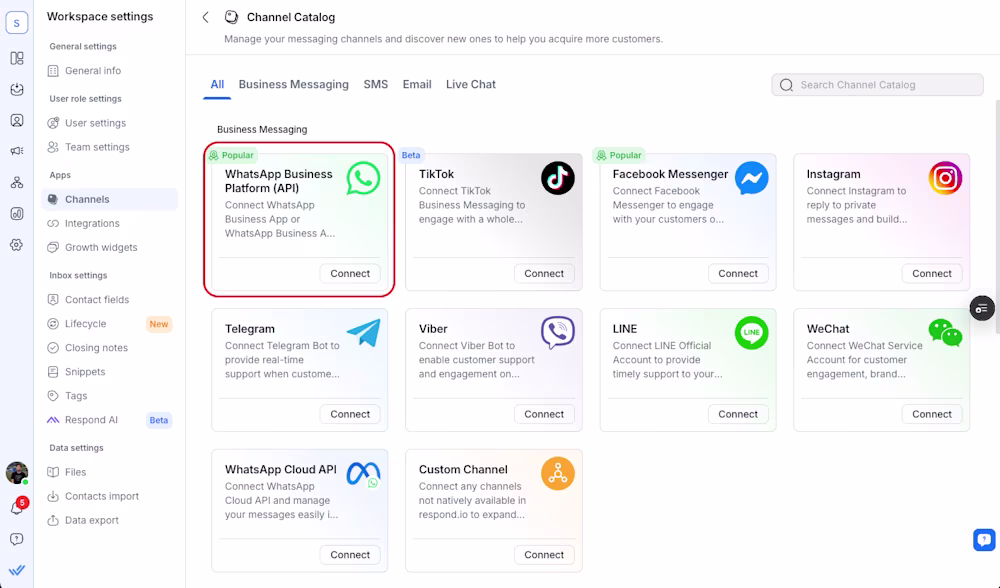Open General info settings

tap(110, 71)
